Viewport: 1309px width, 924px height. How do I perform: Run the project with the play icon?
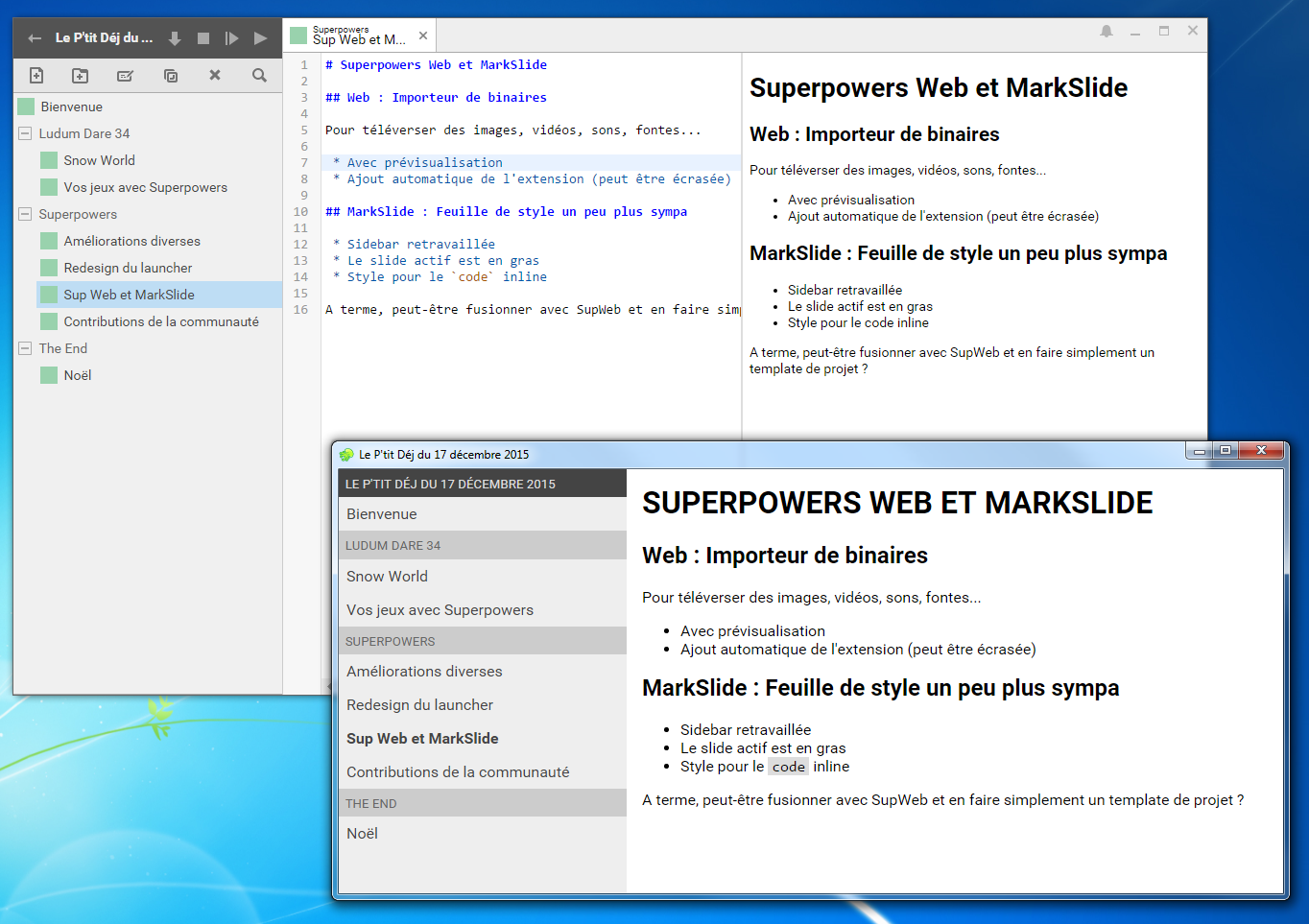tap(260, 38)
